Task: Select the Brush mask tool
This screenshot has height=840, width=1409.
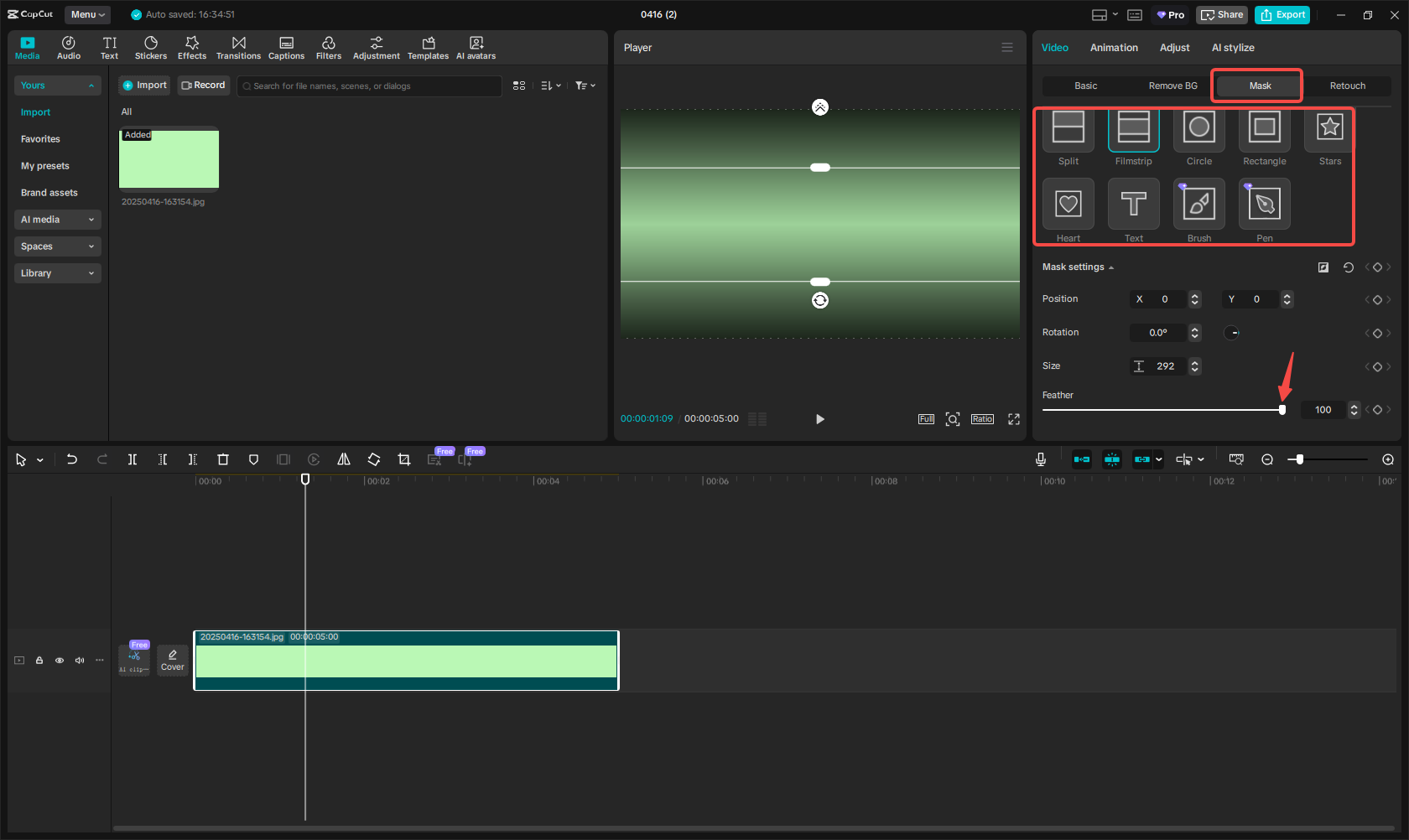Action: [1198, 204]
